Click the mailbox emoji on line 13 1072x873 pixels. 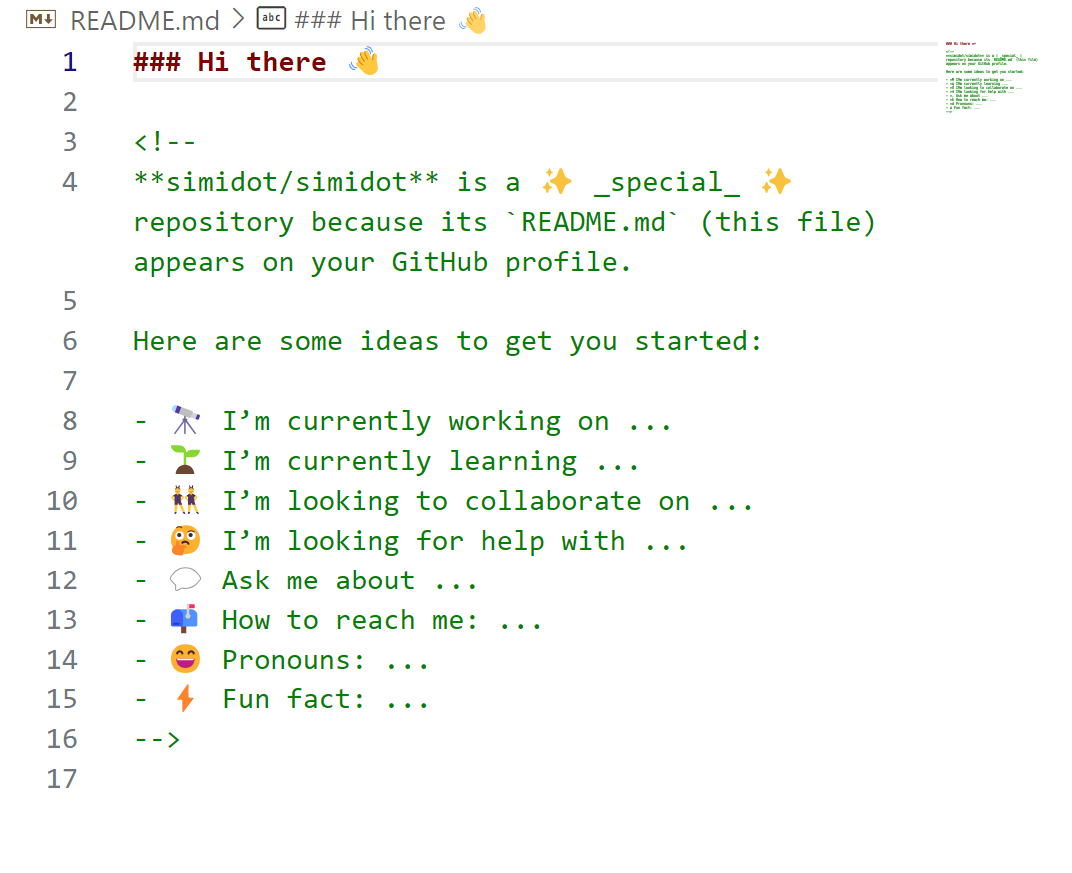[184, 620]
